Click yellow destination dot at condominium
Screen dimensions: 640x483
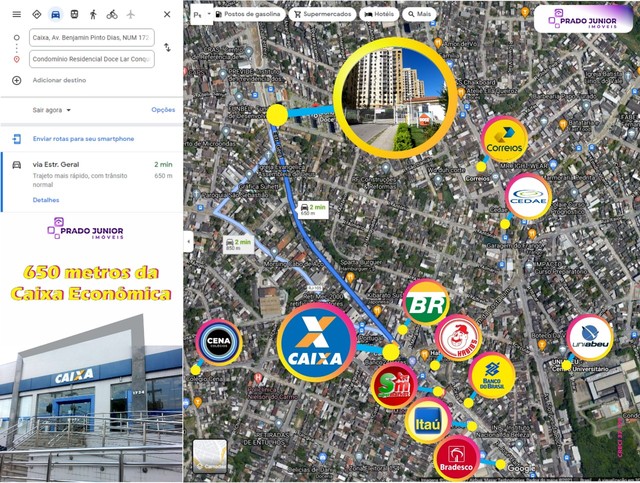point(277,115)
